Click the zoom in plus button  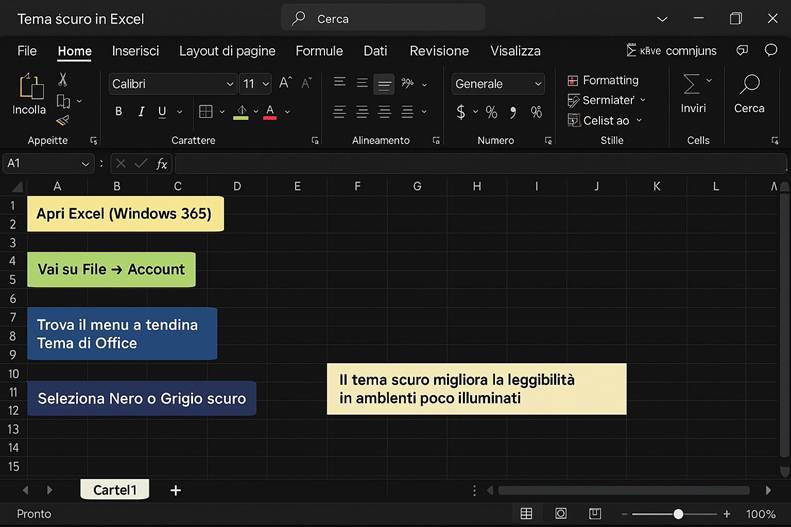[726, 514]
